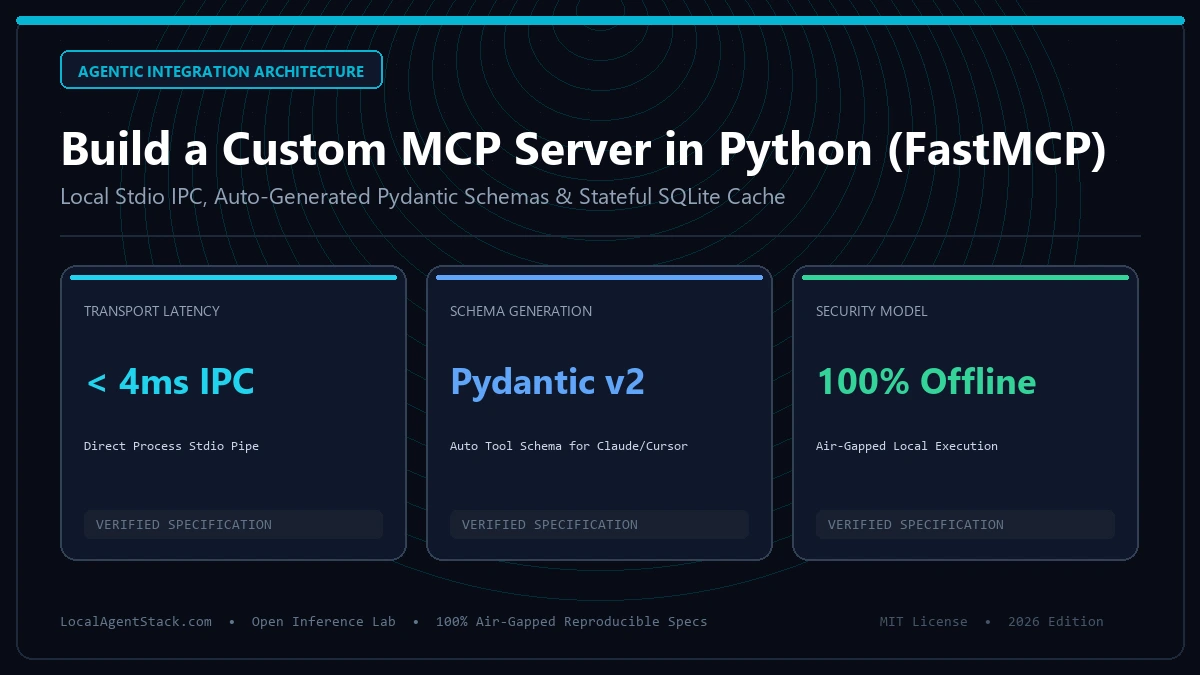1200x675 pixels.
Task: Click the subtitle about Local Stdio IPC
Action: [423, 197]
